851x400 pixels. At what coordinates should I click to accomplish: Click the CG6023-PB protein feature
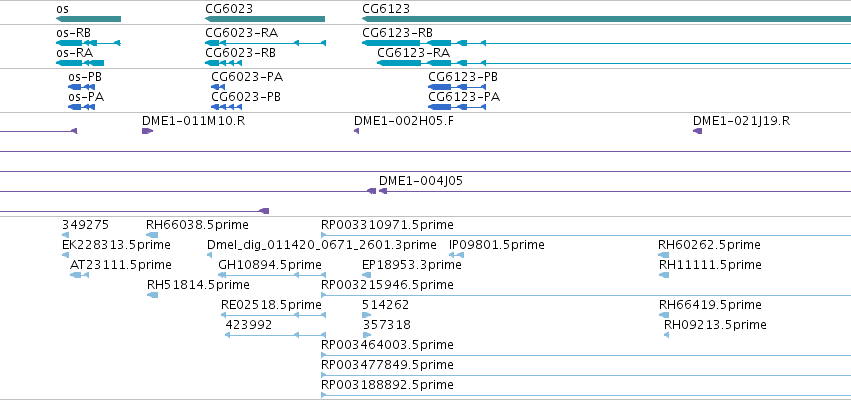point(226,107)
